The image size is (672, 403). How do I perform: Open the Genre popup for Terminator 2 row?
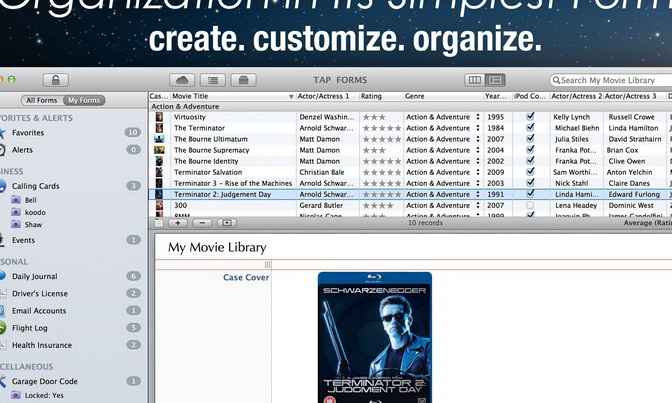click(x=478, y=194)
